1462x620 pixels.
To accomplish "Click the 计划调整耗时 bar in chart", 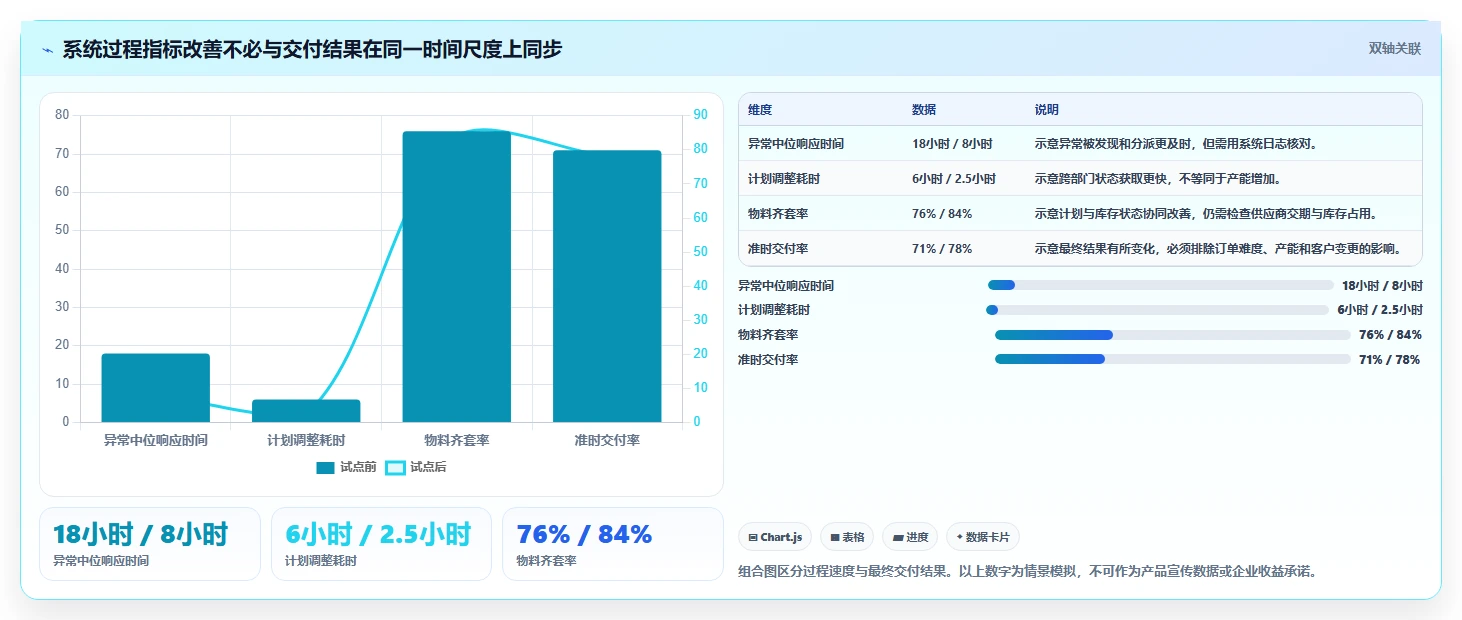I will click(x=306, y=411).
